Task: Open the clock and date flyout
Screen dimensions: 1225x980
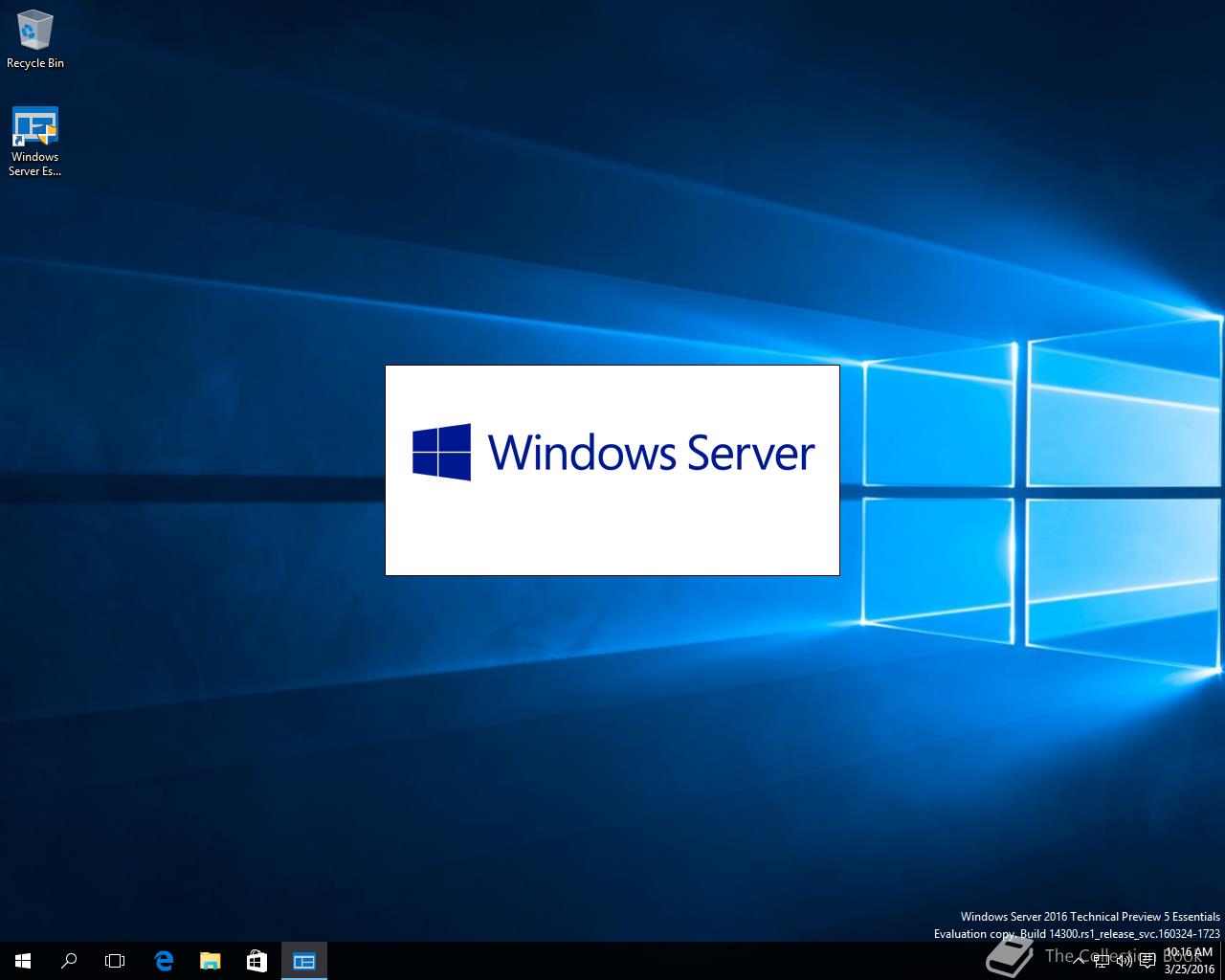Action: [1190, 961]
